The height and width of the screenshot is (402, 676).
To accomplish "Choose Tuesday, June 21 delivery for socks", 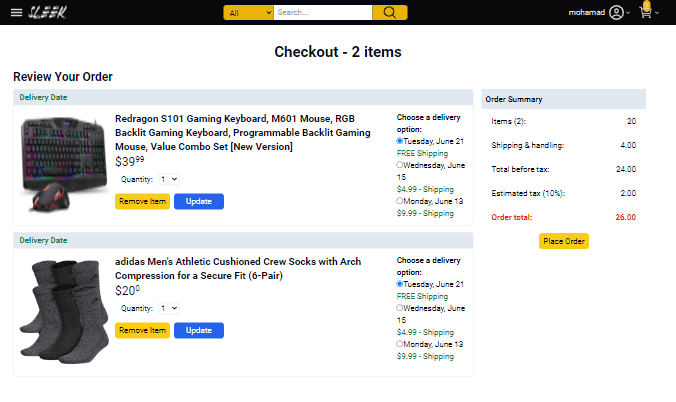I will pyautogui.click(x=400, y=284).
